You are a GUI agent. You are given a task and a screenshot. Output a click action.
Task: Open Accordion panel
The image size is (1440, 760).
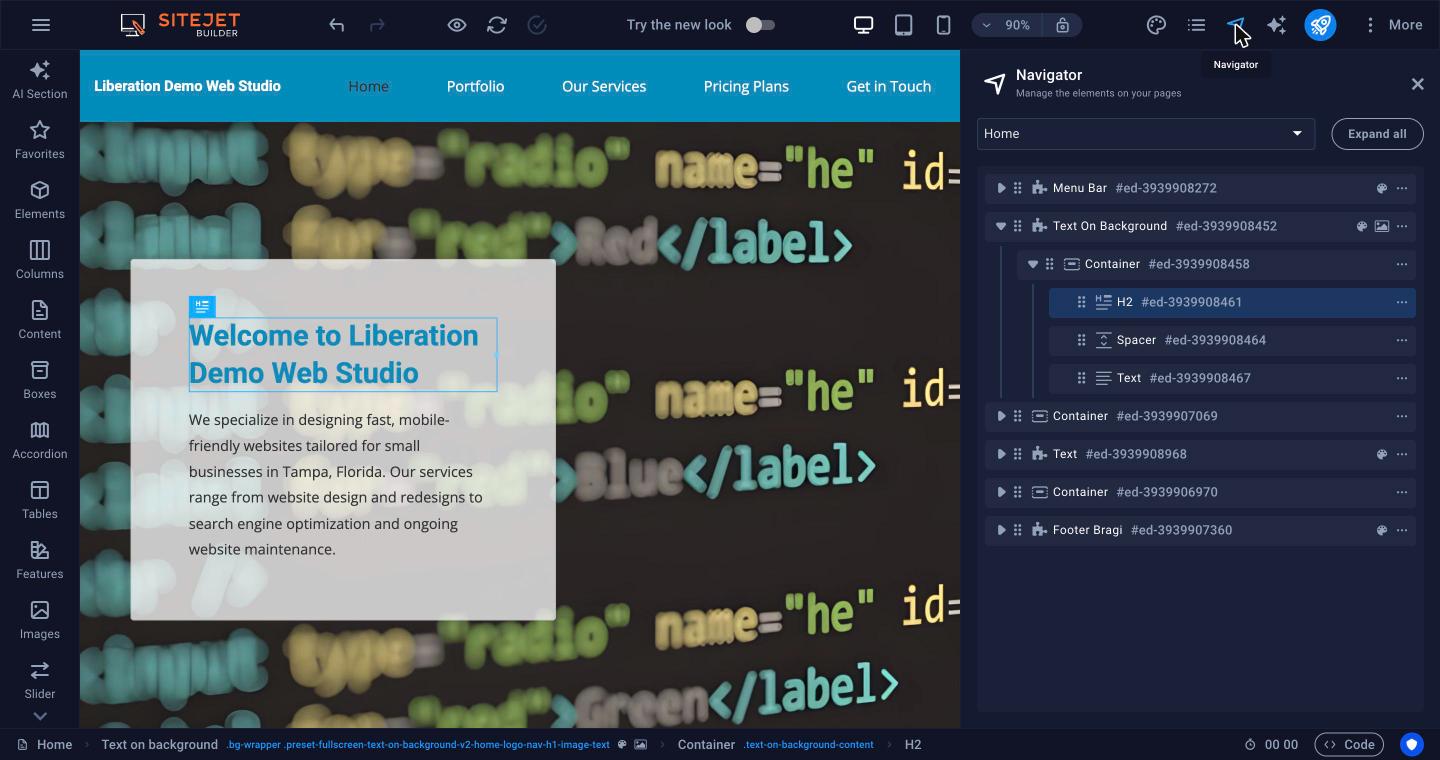pyautogui.click(x=40, y=440)
